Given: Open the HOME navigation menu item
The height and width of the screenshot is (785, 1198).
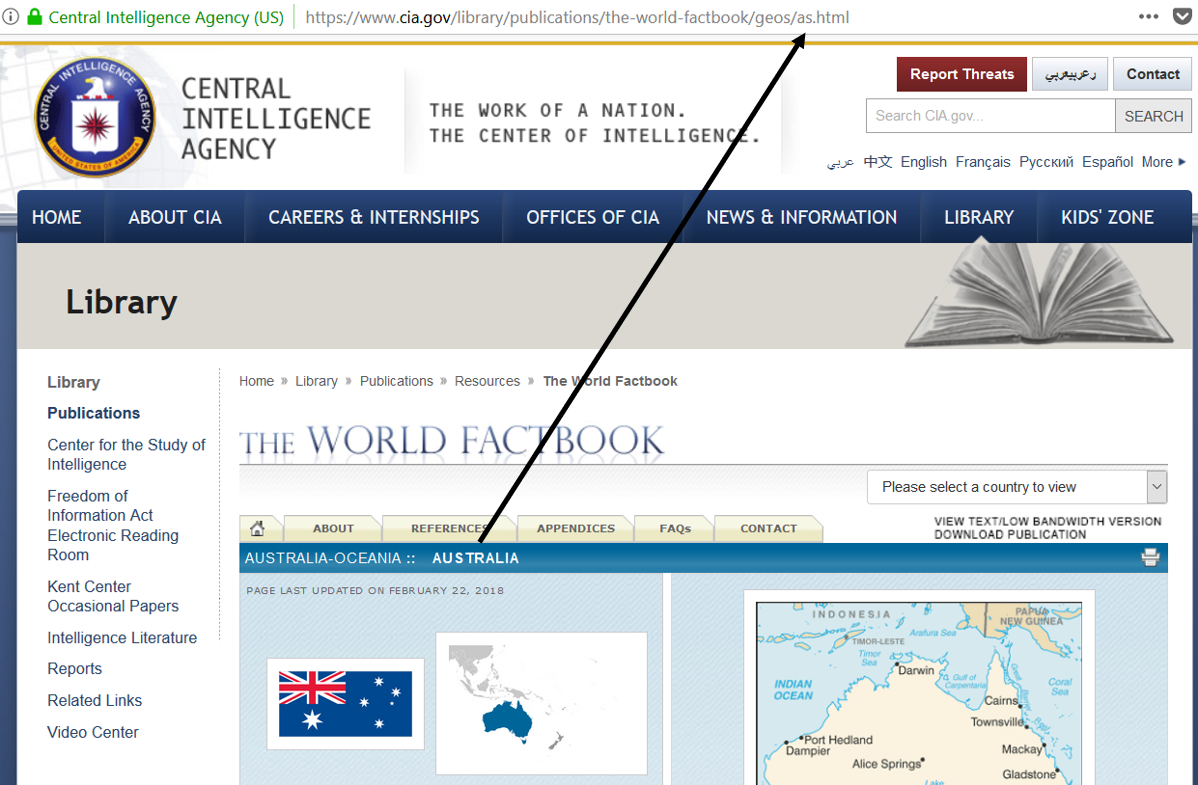Looking at the screenshot, I should [x=57, y=217].
